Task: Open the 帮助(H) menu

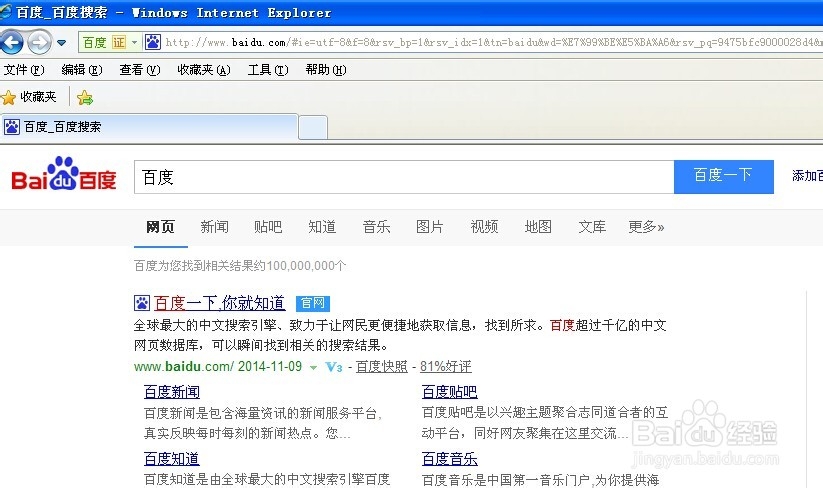Action: 325,70
